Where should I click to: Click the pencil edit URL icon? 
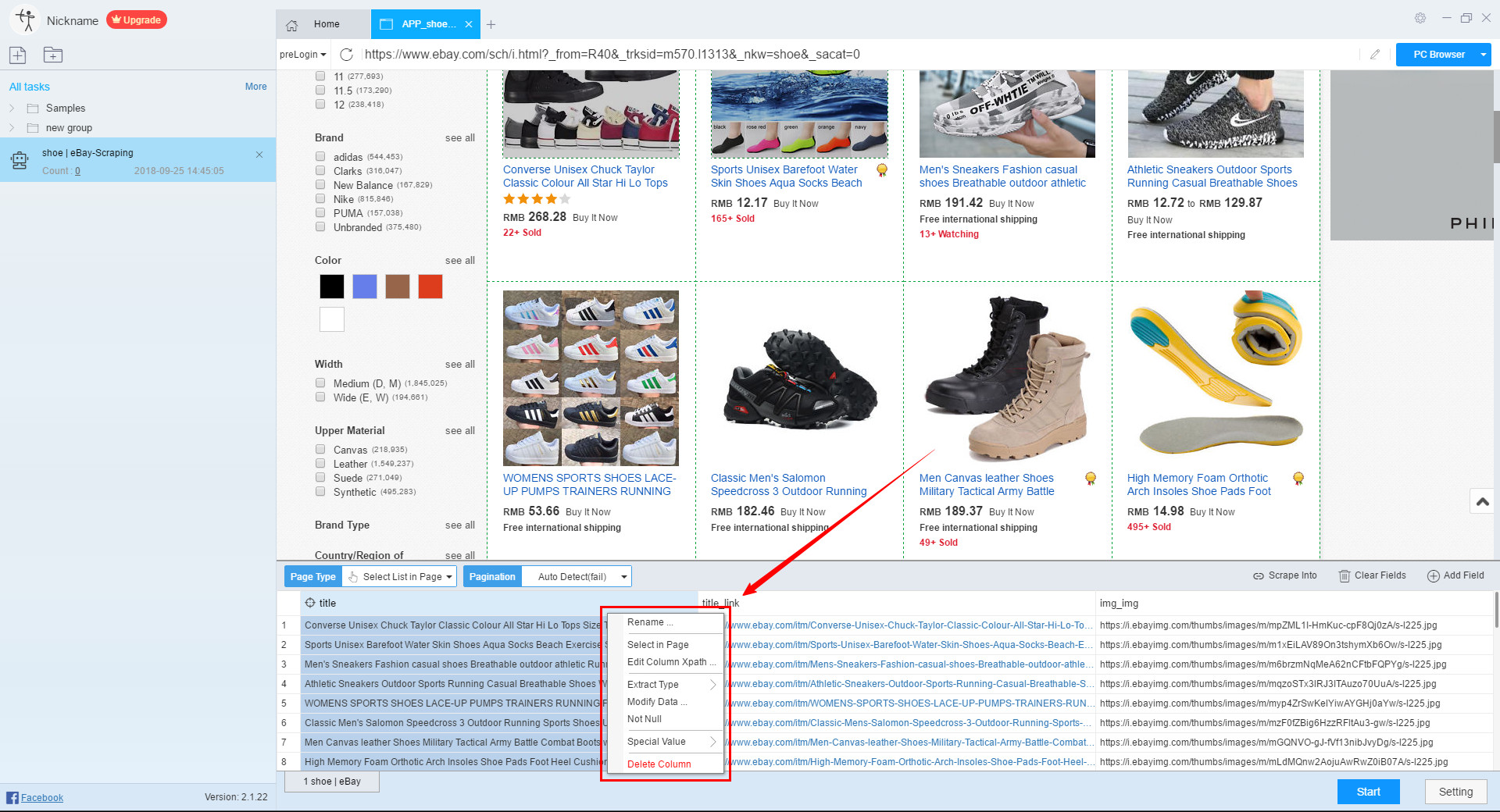tap(1375, 55)
